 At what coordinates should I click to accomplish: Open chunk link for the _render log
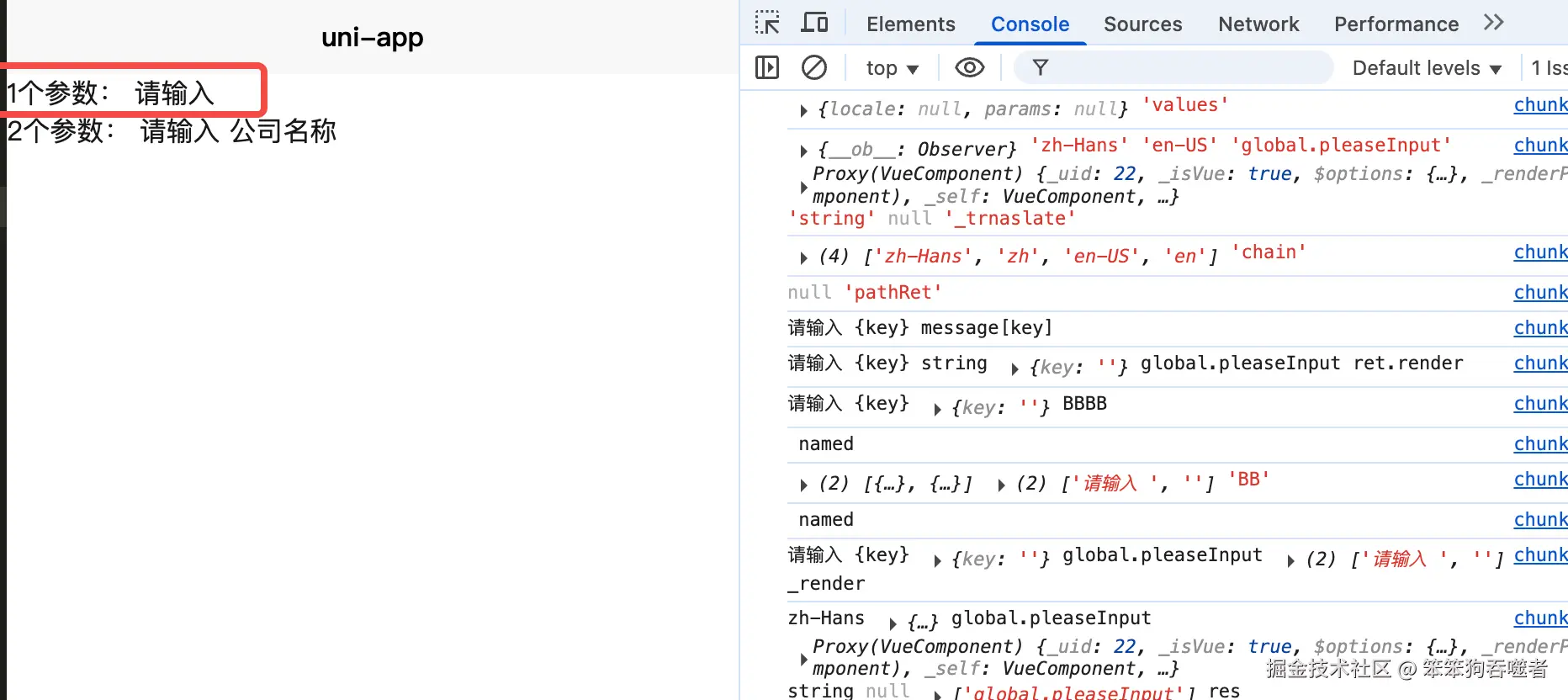[x=1540, y=555]
